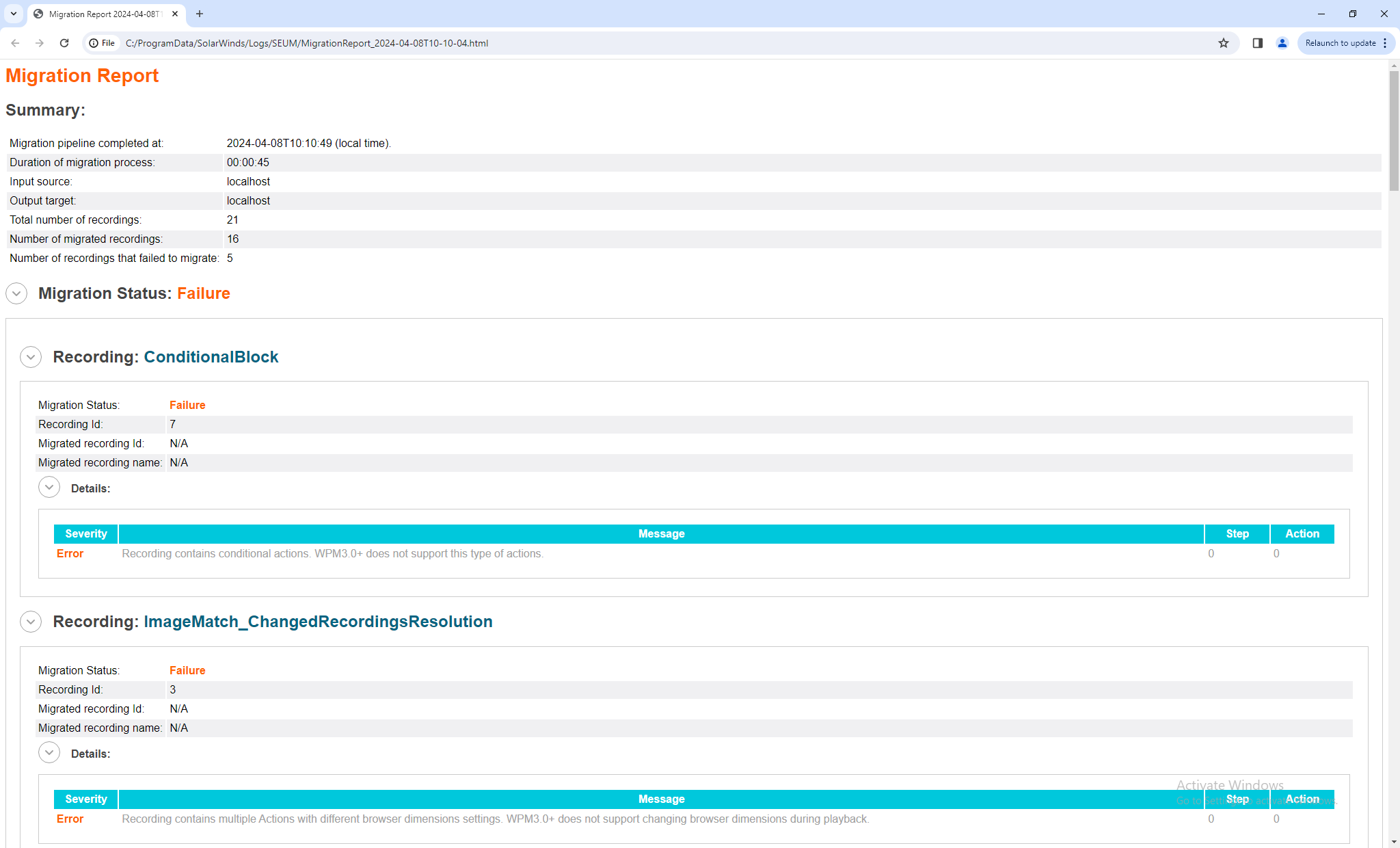Close the Migration Report tab
Image resolution: width=1400 pixels, height=848 pixels.
(x=175, y=14)
